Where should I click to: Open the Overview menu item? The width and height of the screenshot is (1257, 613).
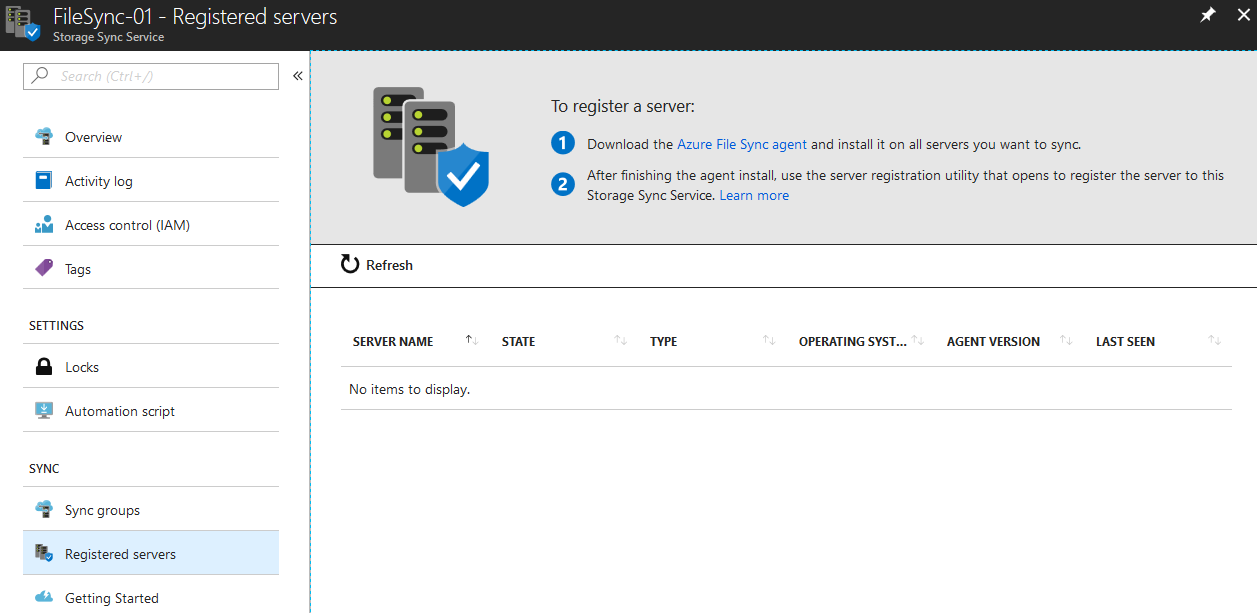click(x=151, y=137)
